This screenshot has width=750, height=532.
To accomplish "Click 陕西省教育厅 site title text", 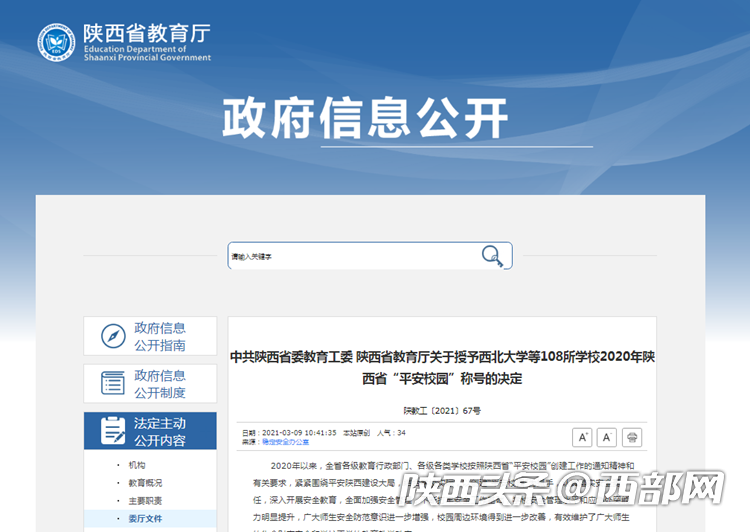I will coord(147,33).
